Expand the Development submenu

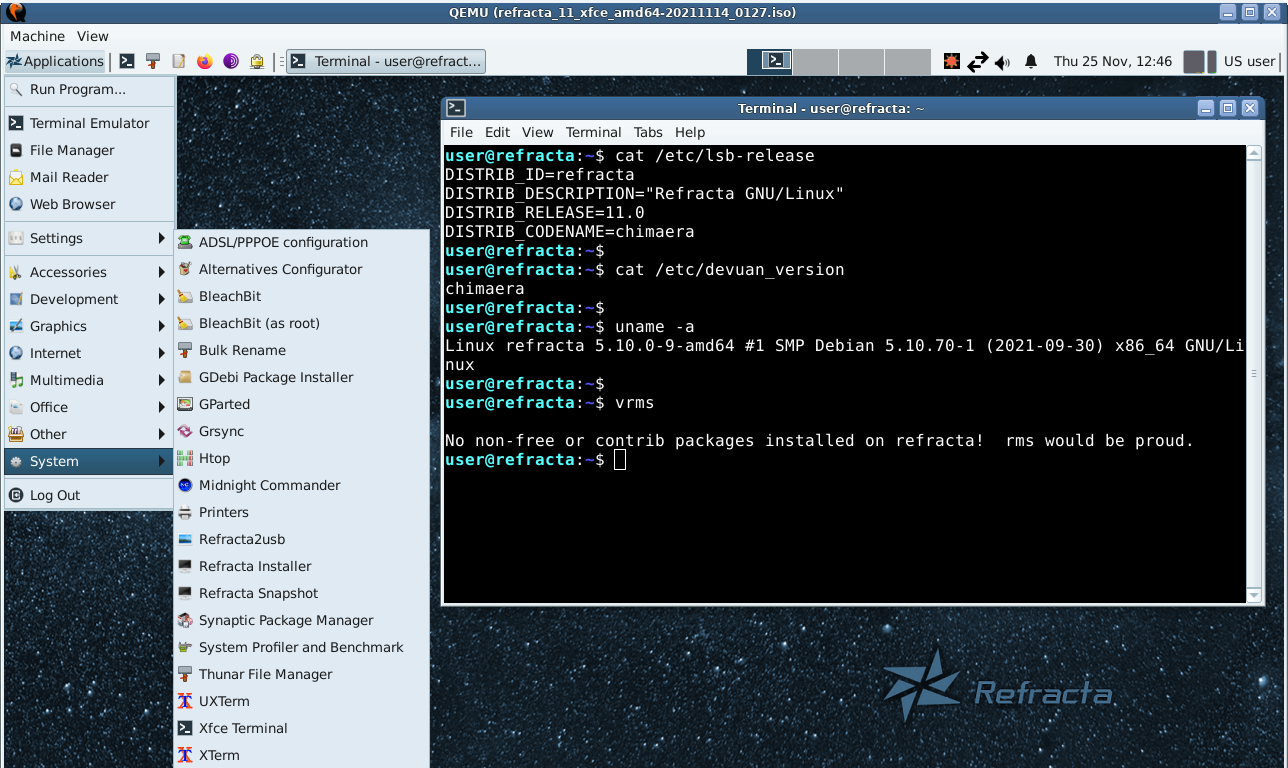(89, 299)
